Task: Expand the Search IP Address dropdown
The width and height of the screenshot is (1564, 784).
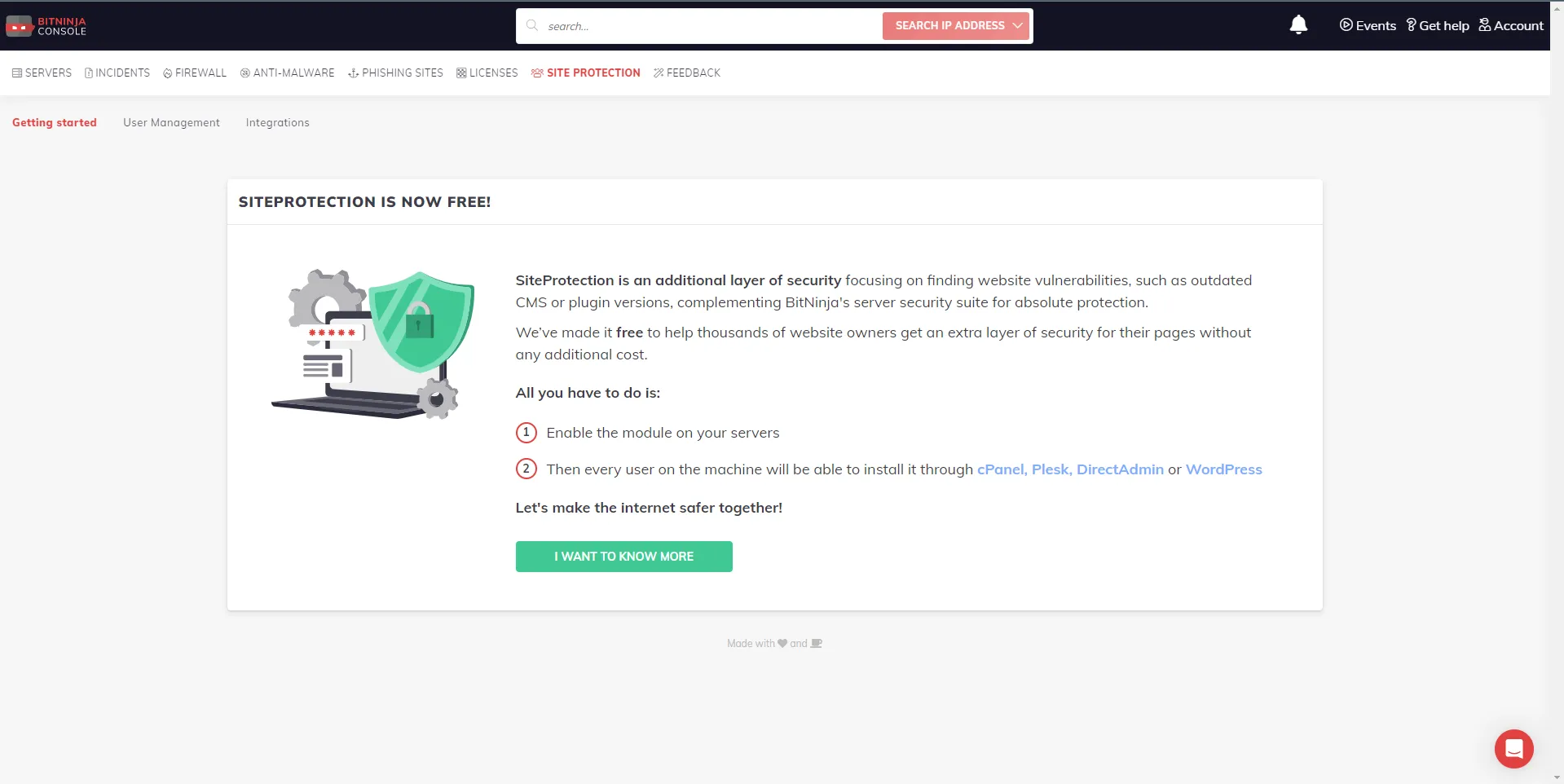Action: point(1017,26)
